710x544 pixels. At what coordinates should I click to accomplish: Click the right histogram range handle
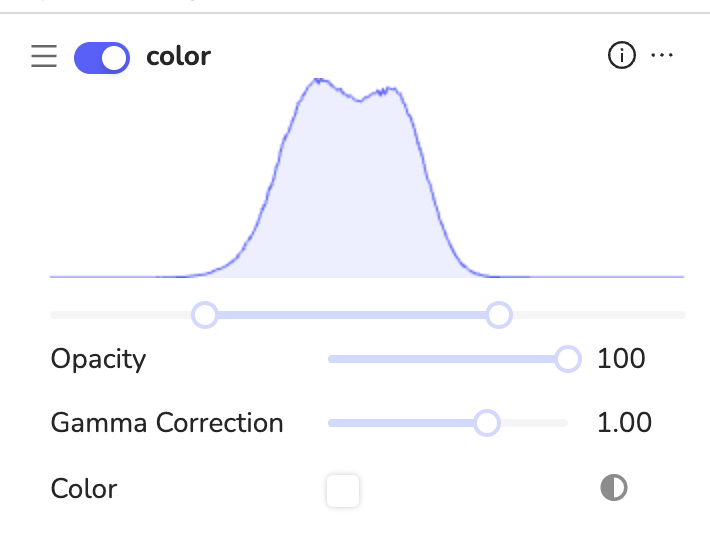click(x=499, y=315)
